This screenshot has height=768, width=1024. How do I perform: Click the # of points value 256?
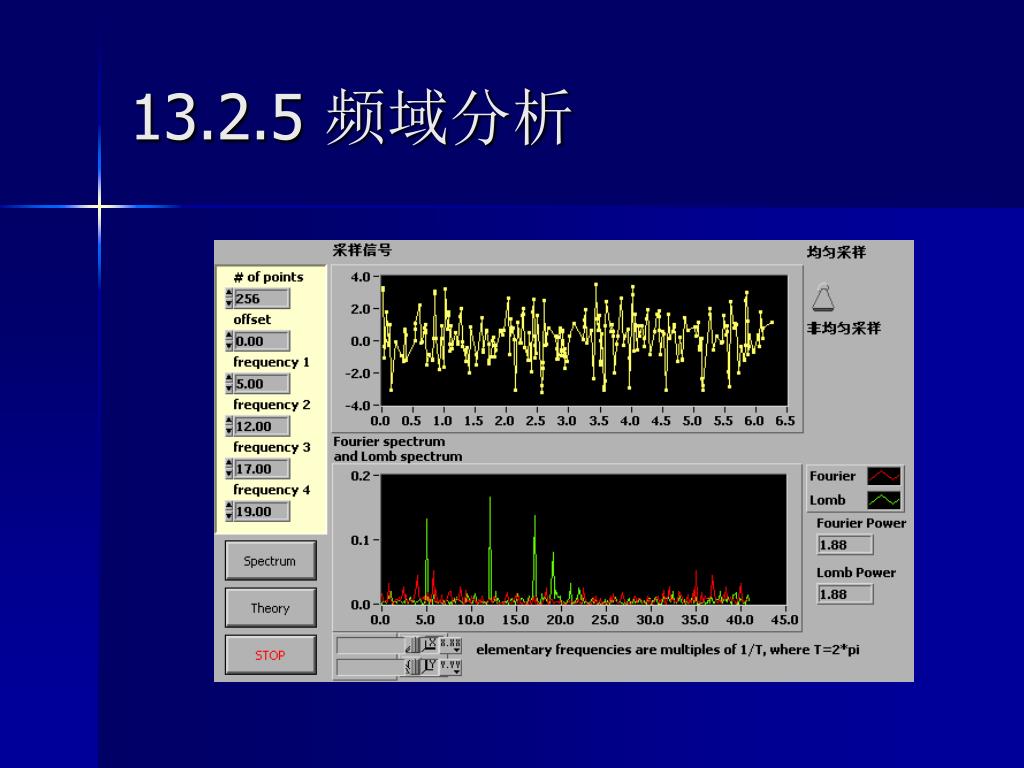[x=261, y=298]
